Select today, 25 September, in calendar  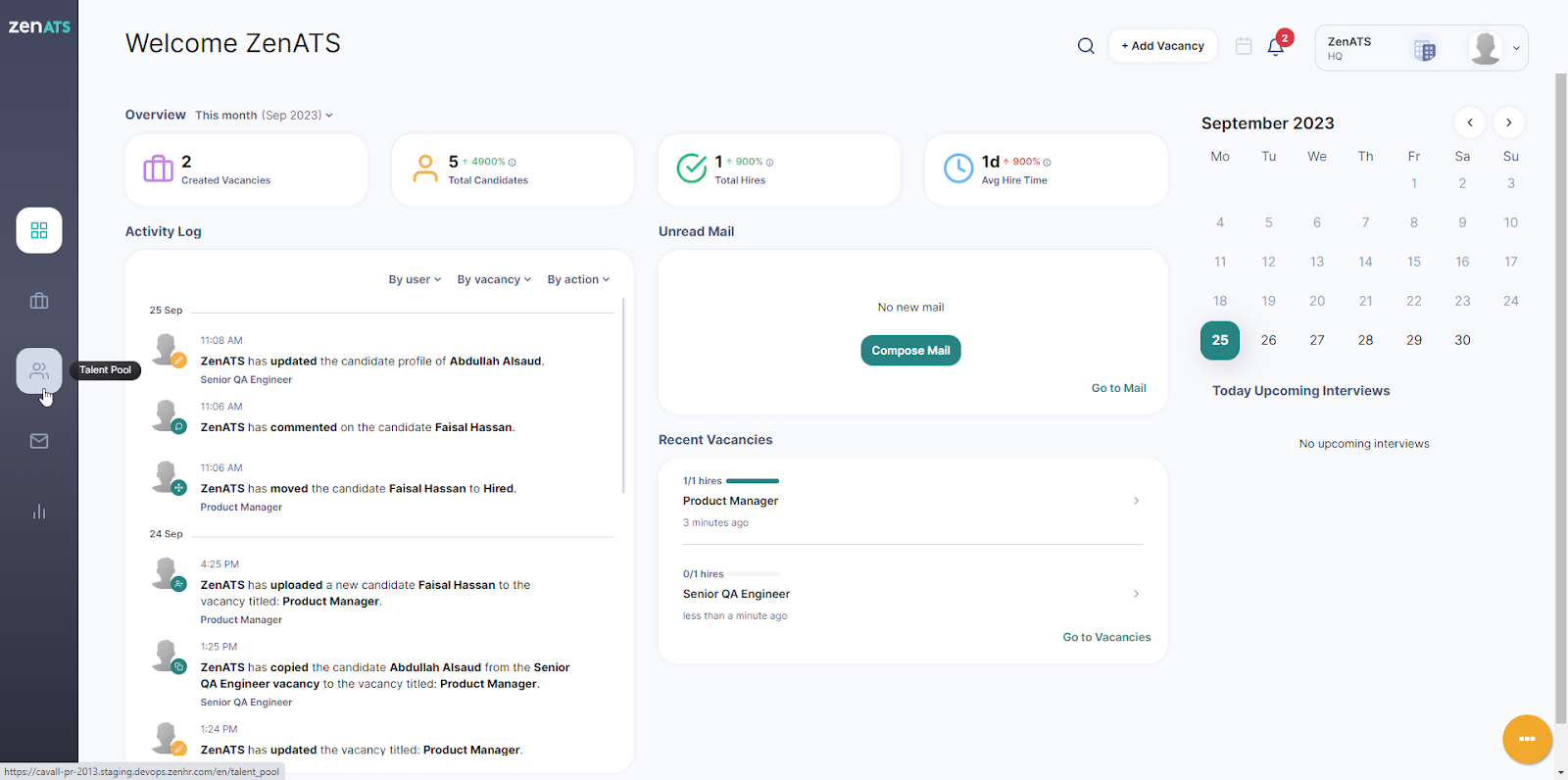[1220, 340]
